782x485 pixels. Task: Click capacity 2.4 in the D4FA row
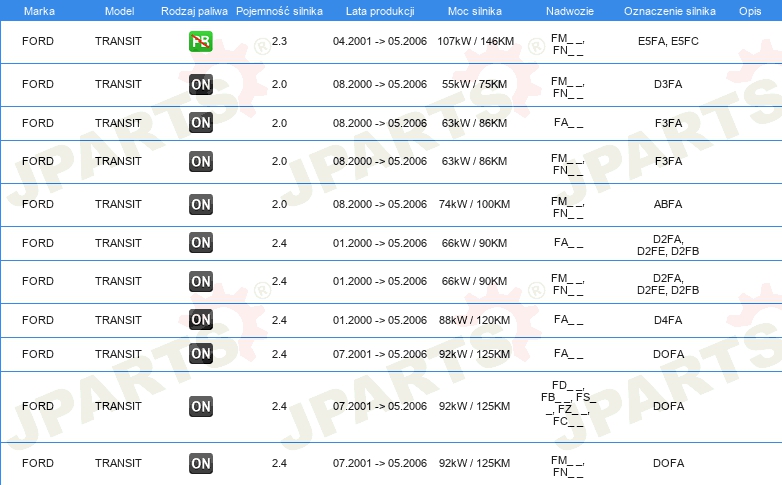(x=279, y=320)
